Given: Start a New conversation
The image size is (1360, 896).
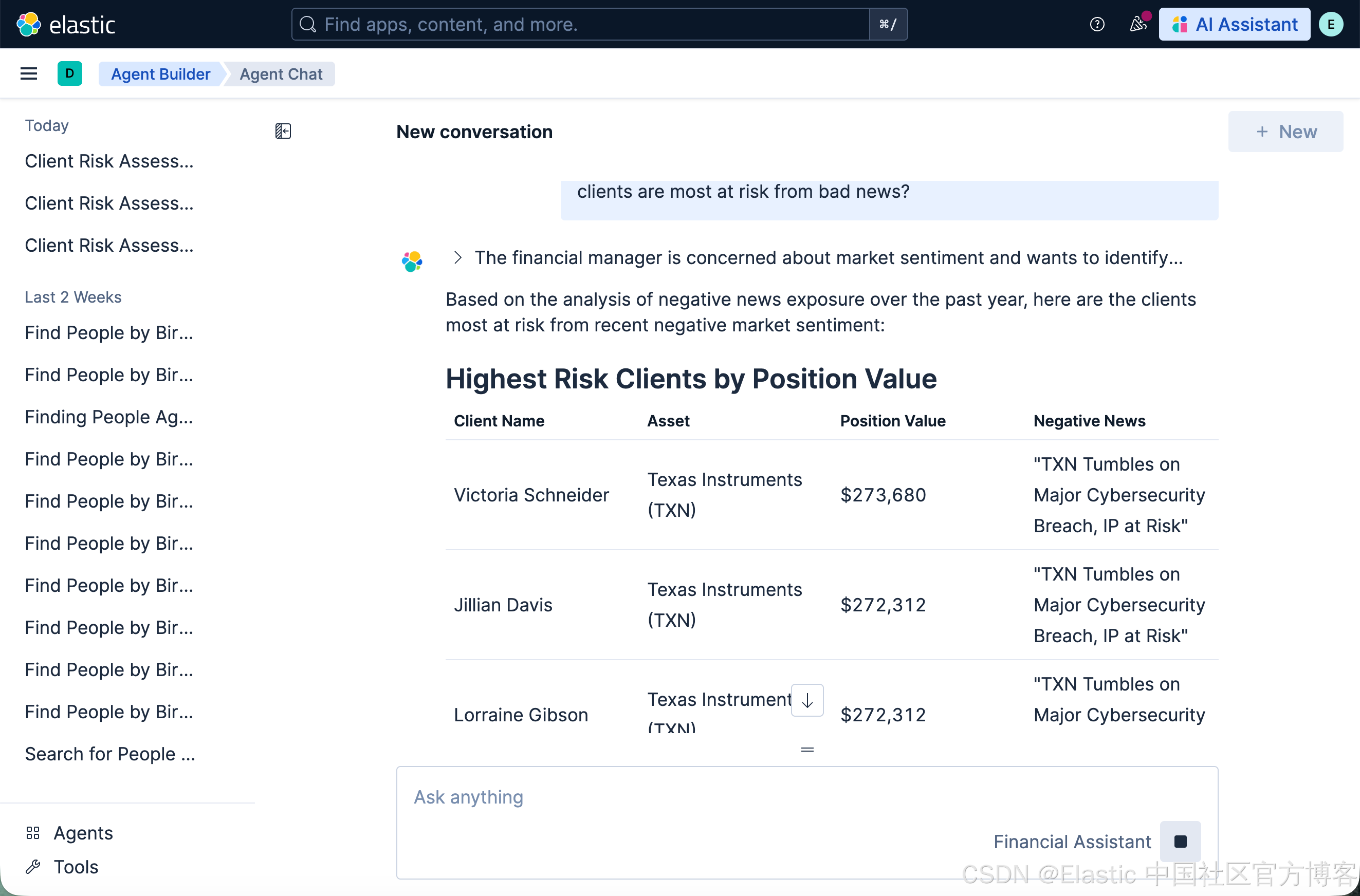Looking at the screenshot, I should pyautogui.click(x=1285, y=132).
